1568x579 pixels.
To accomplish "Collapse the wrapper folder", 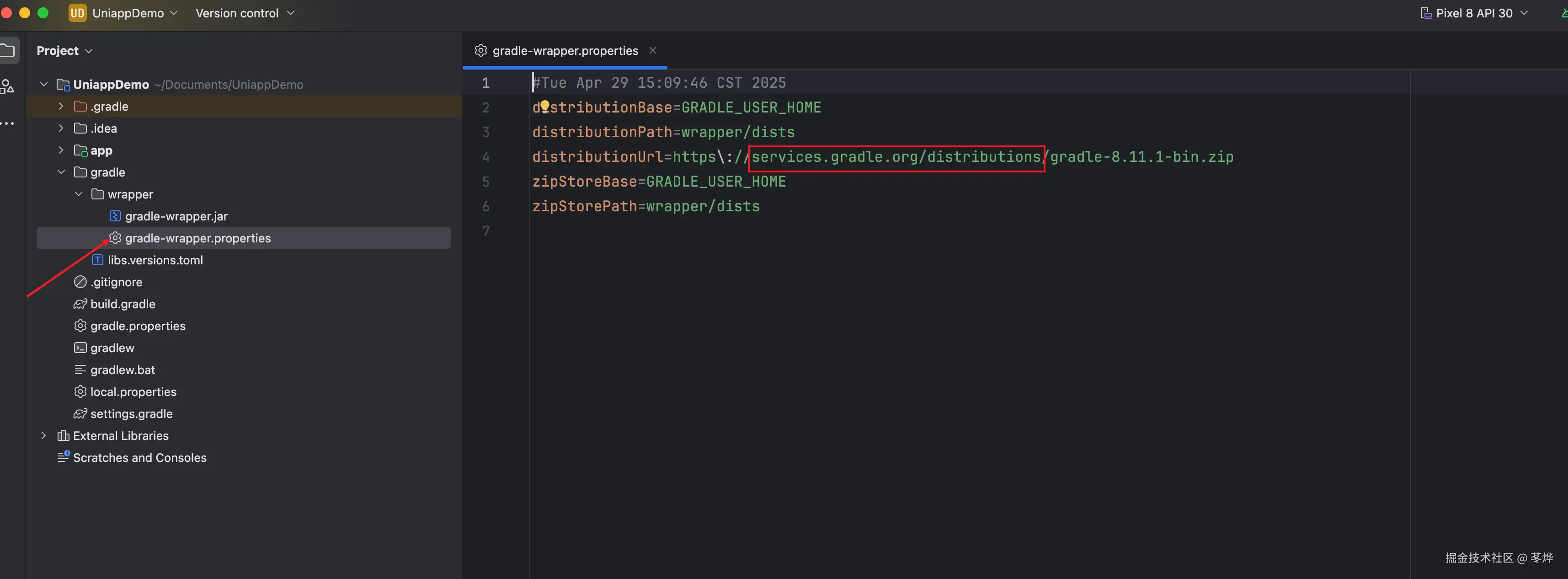I will 79,194.
